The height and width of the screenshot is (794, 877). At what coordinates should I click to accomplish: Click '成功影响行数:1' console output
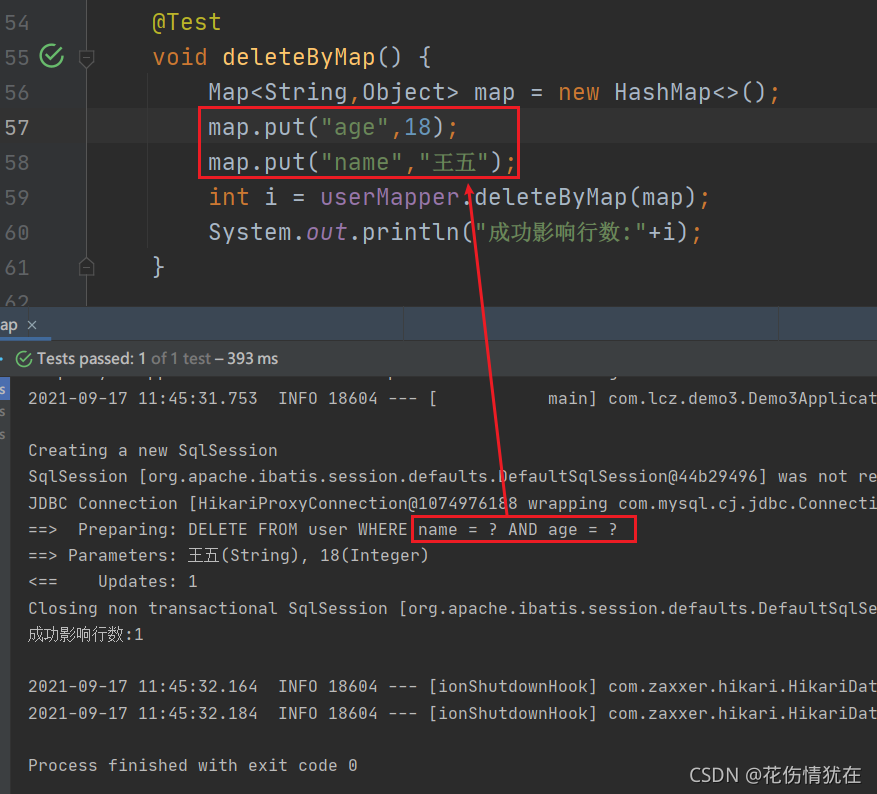[x=86, y=635]
